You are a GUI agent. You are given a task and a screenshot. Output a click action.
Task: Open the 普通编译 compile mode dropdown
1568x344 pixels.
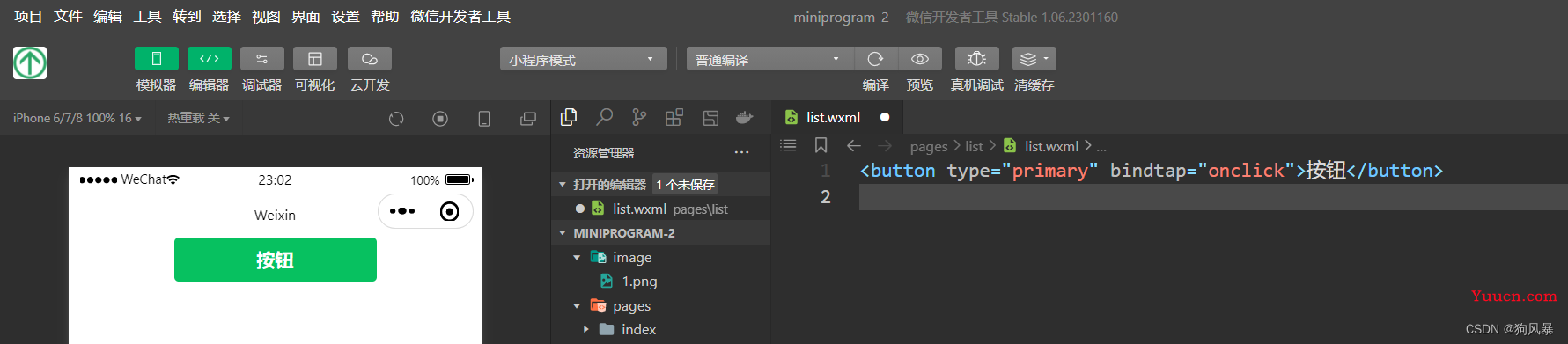pos(770,59)
